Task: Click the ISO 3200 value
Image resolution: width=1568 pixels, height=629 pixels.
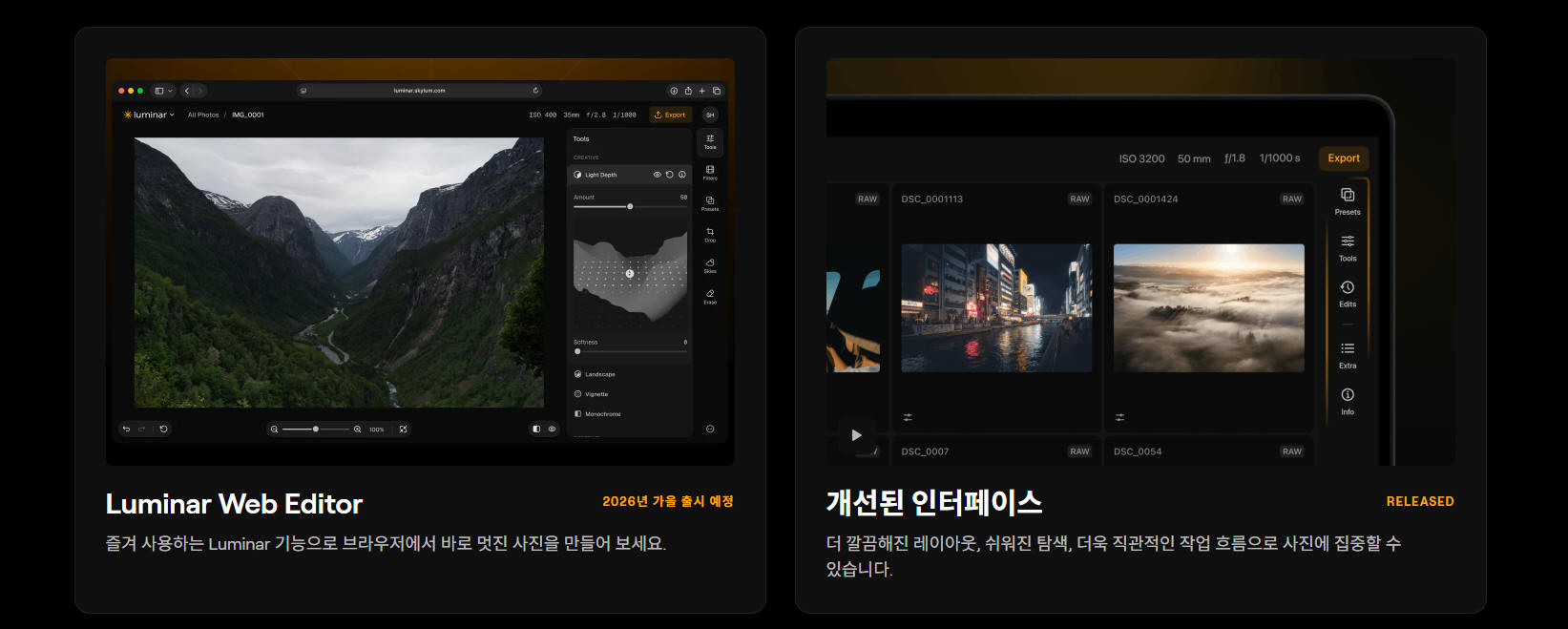Action: (1141, 158)
